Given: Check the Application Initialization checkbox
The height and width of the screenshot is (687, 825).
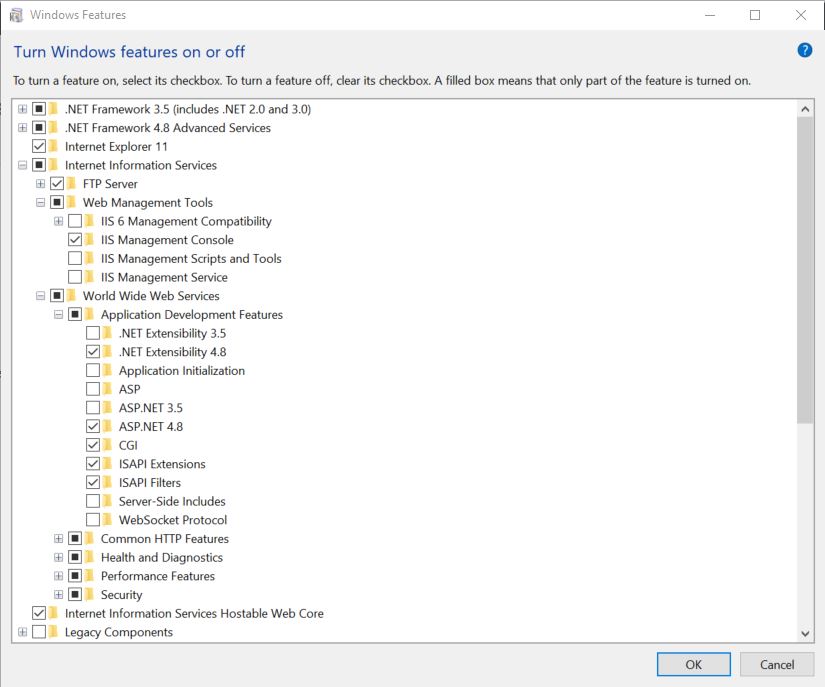Looking at the screenshot, I should [x=93, y=371].
